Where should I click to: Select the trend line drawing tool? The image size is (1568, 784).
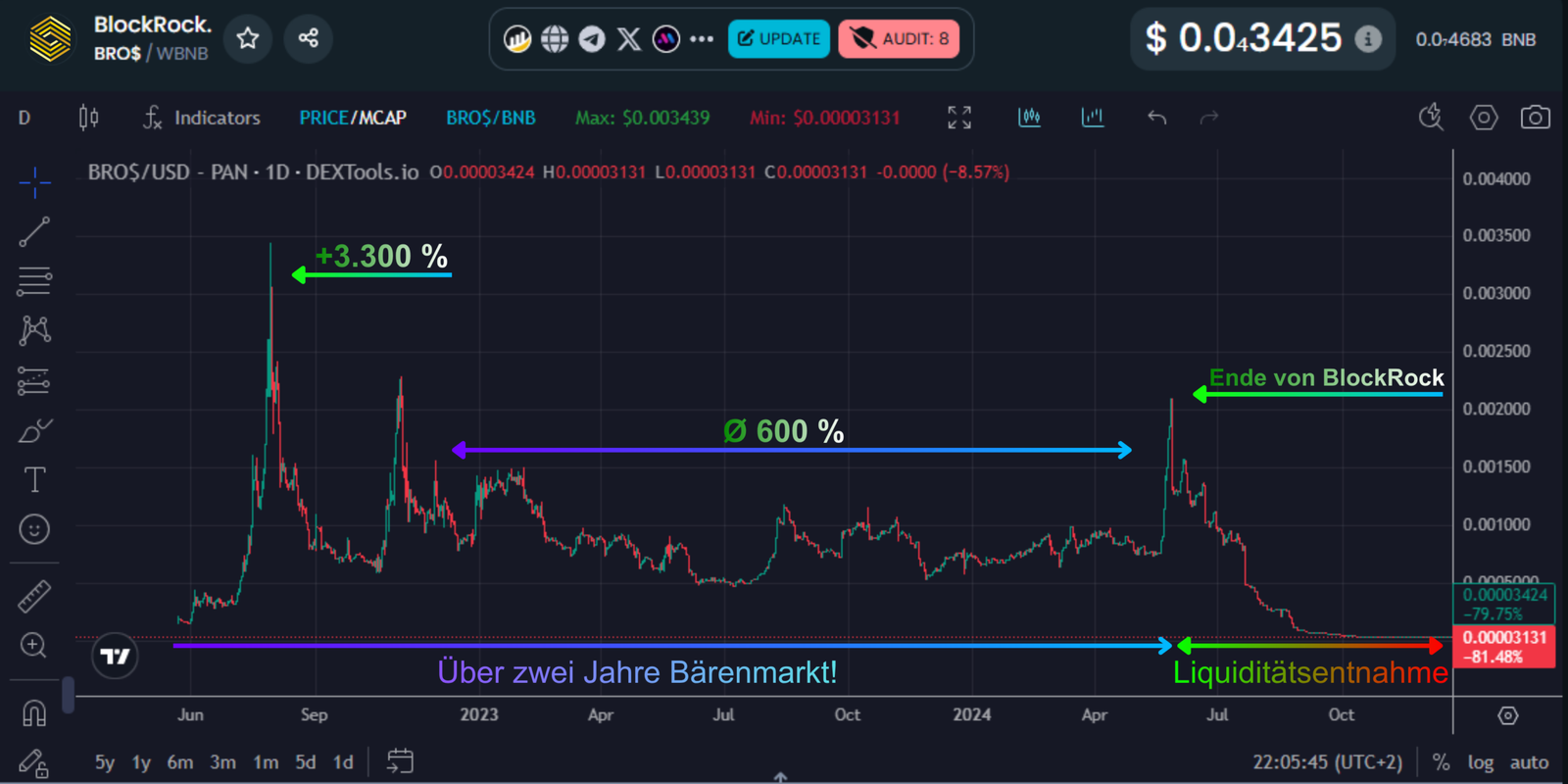tap(34, 231)
